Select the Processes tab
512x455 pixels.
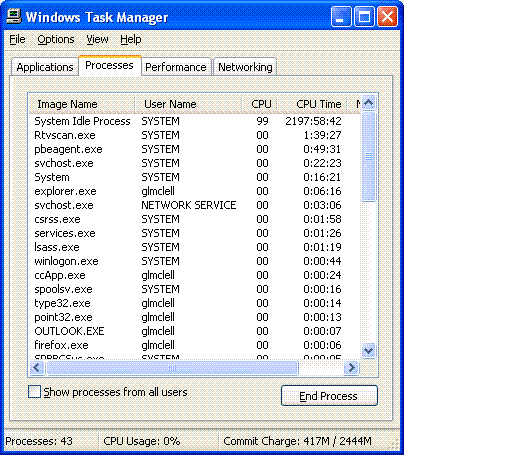pyautogui.click(x=109, y=65)
